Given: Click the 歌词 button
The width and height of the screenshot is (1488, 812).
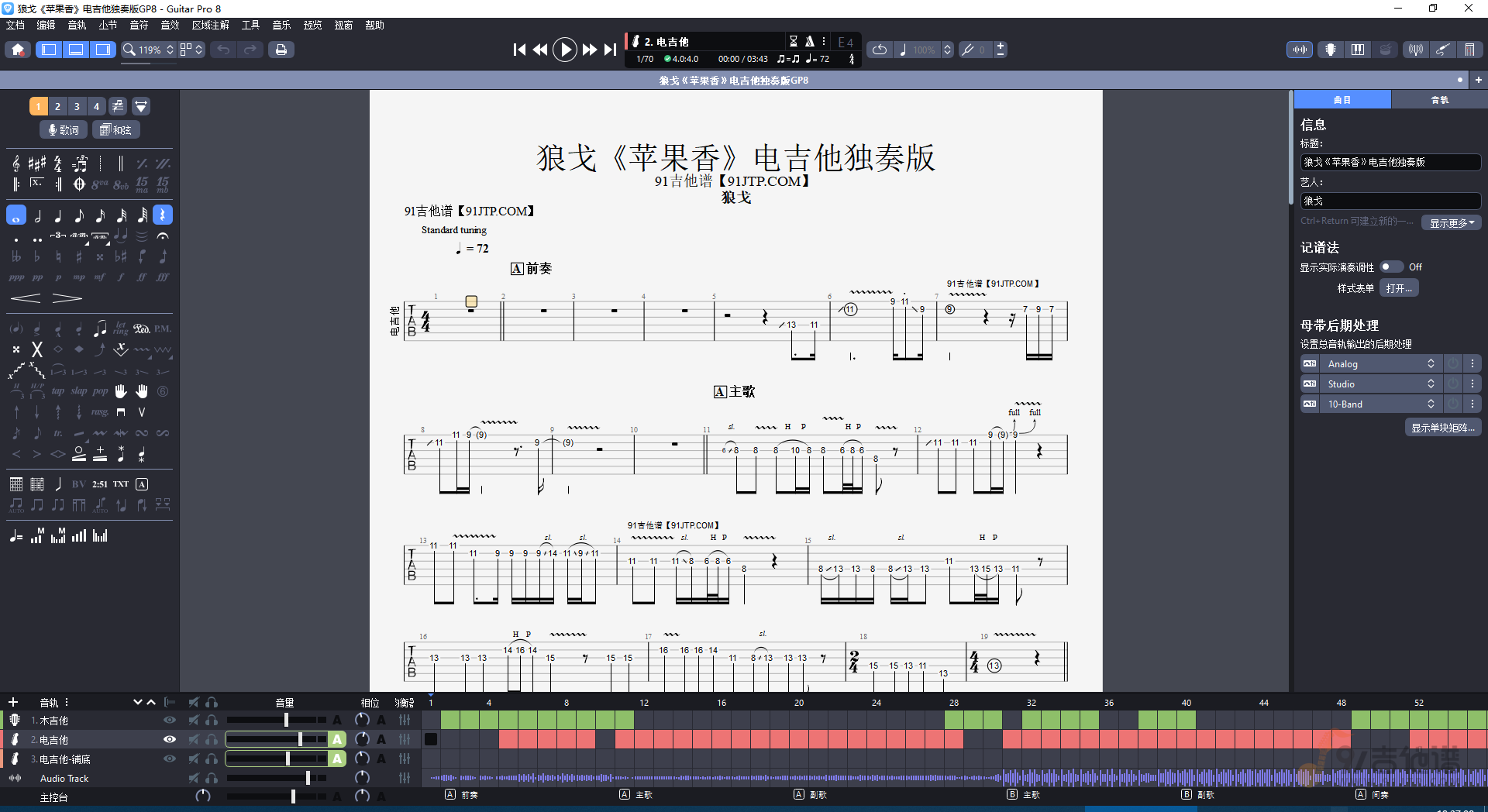Looking at the screenshot, I should (x=64, y=129).
